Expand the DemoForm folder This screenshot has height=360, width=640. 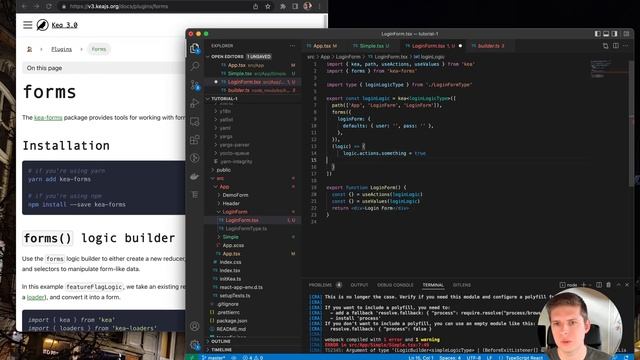pos(253,195)
